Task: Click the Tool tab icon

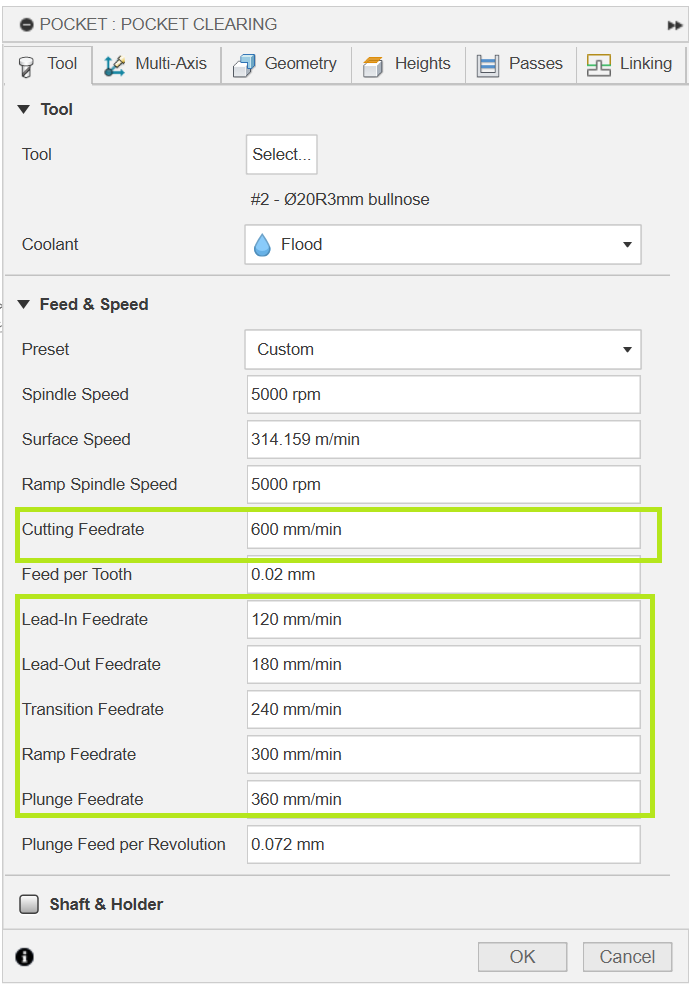Action: (x=28, y=65)
